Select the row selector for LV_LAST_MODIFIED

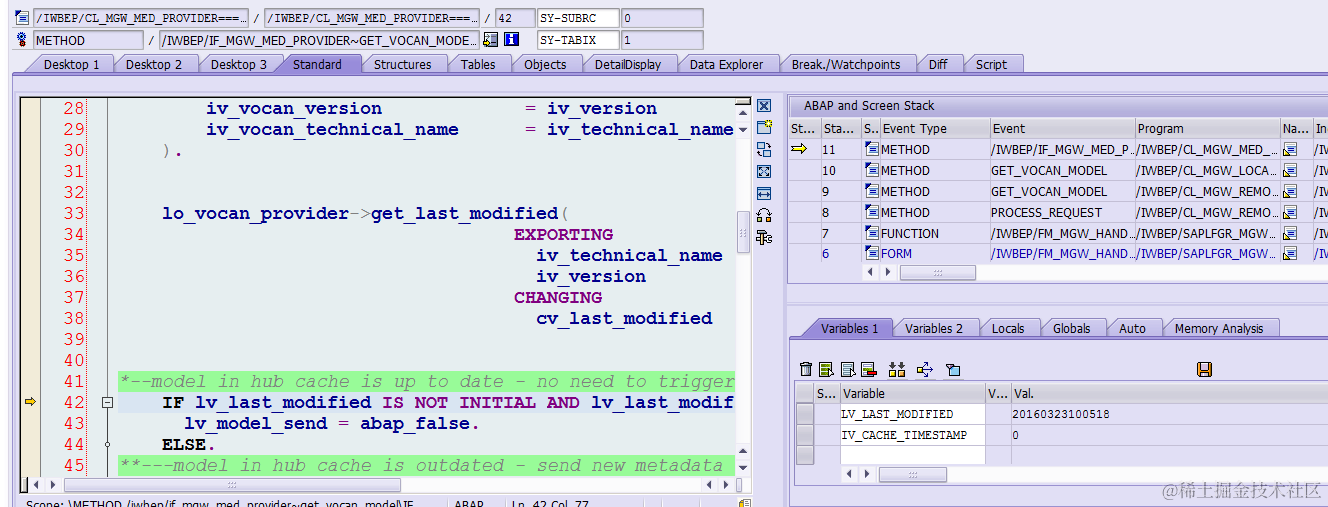pyautogui.click(x=804, y=414)
